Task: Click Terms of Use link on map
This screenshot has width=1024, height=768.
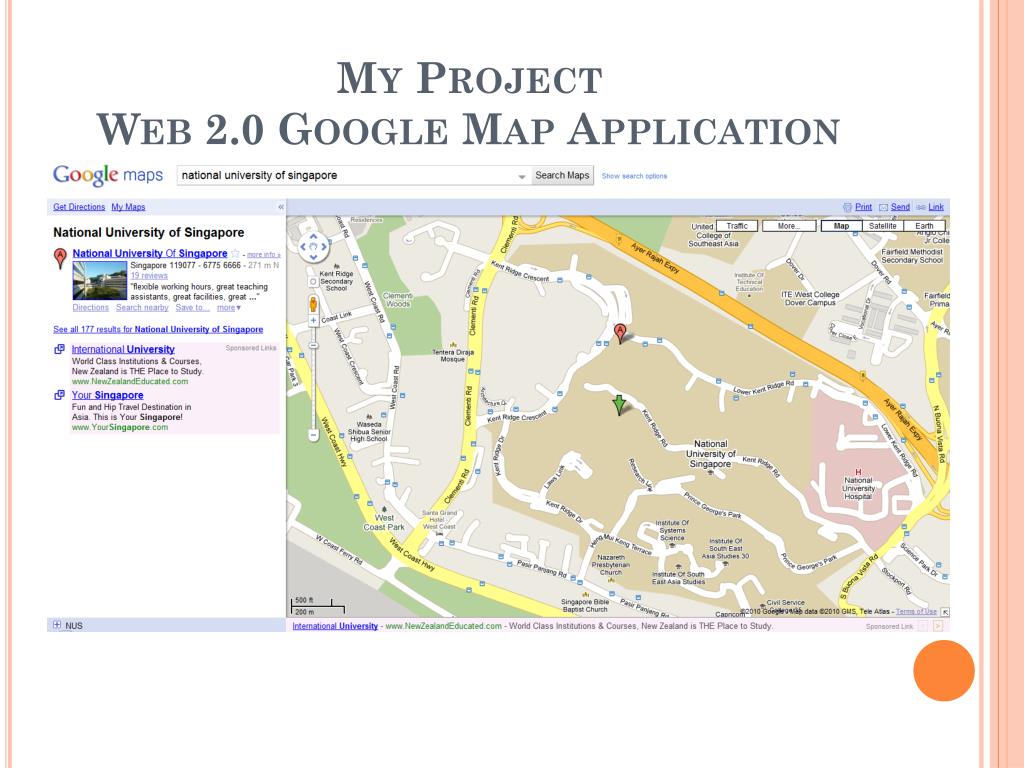Action: [916, 612]
